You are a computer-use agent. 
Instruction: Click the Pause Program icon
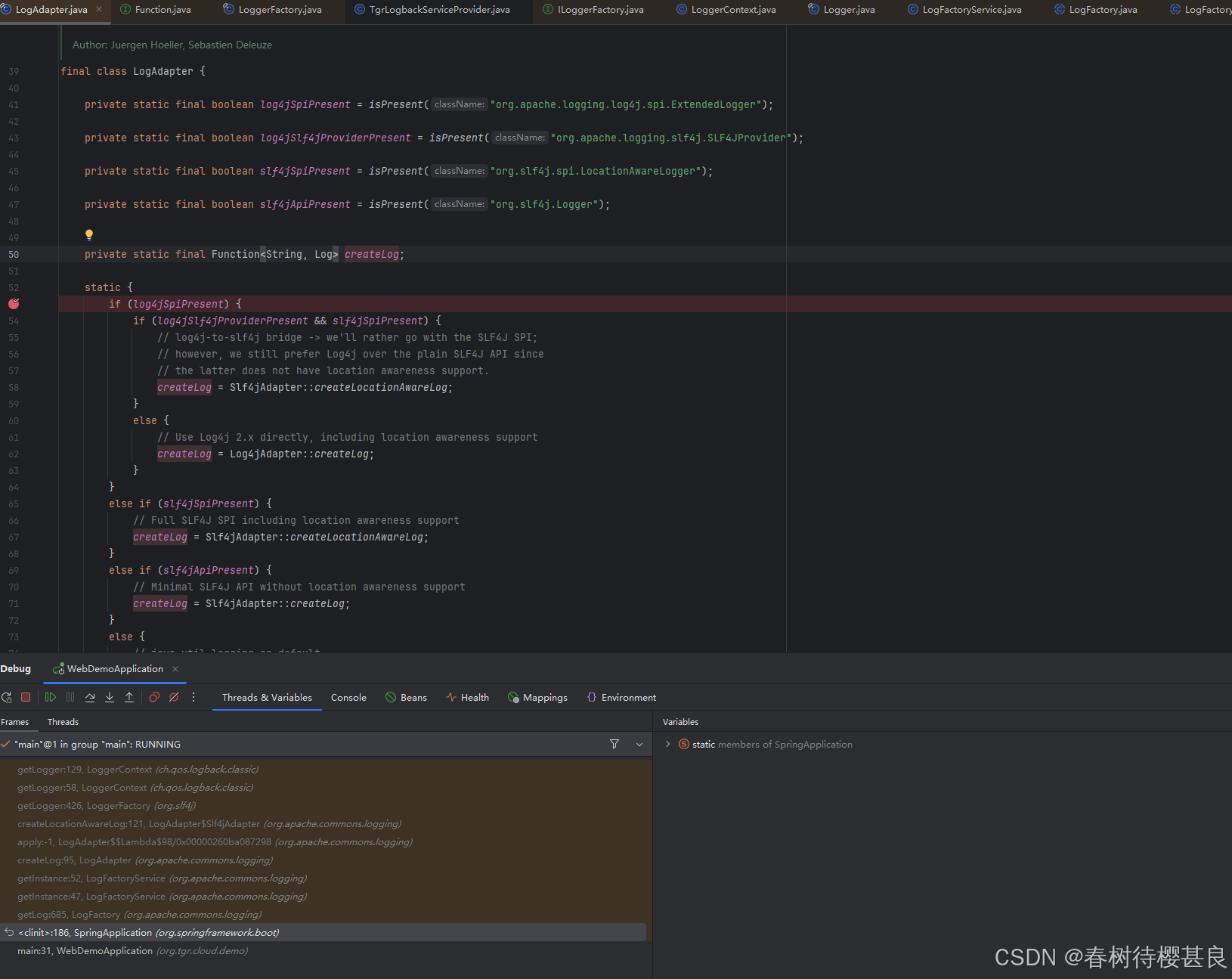point(70,697)
